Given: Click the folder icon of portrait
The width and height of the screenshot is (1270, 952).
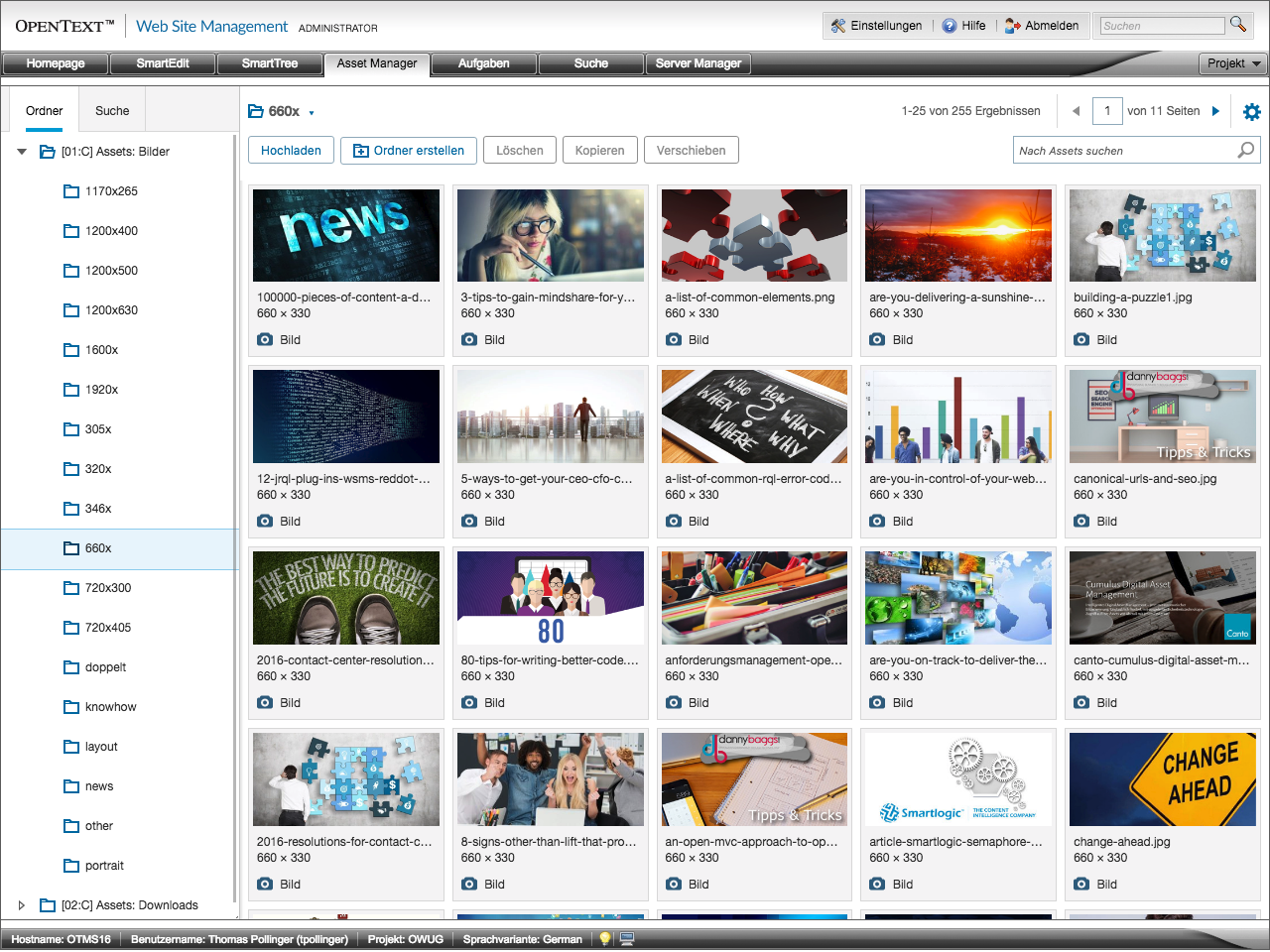Looking at the screenshot, I should click(x=71, y=866).
